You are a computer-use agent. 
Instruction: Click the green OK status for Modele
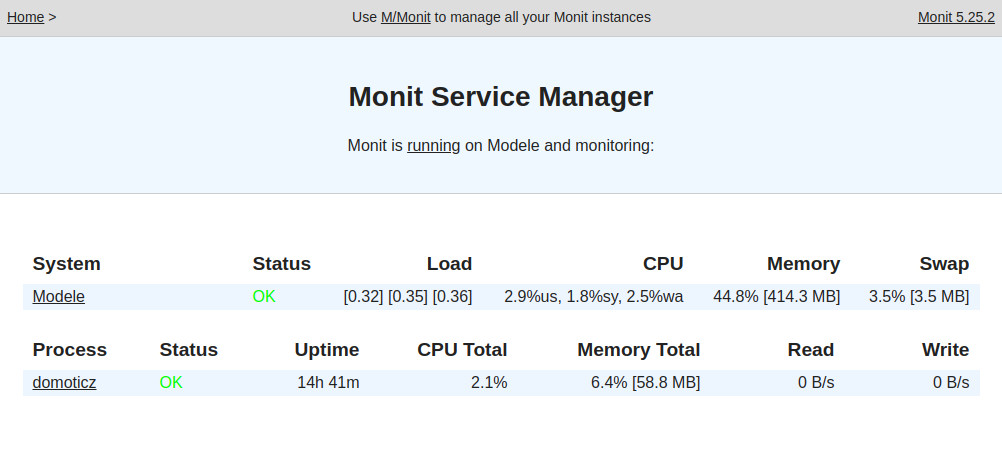(x=264, y=296)
